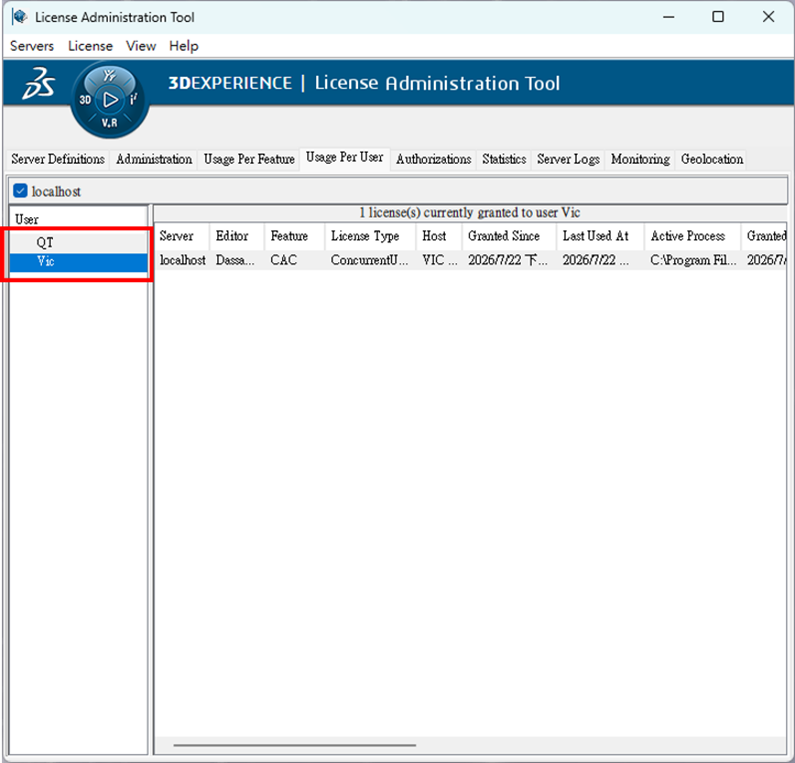
Task: Click the V.R quadrant of the compass
Action: coord(110,123)
